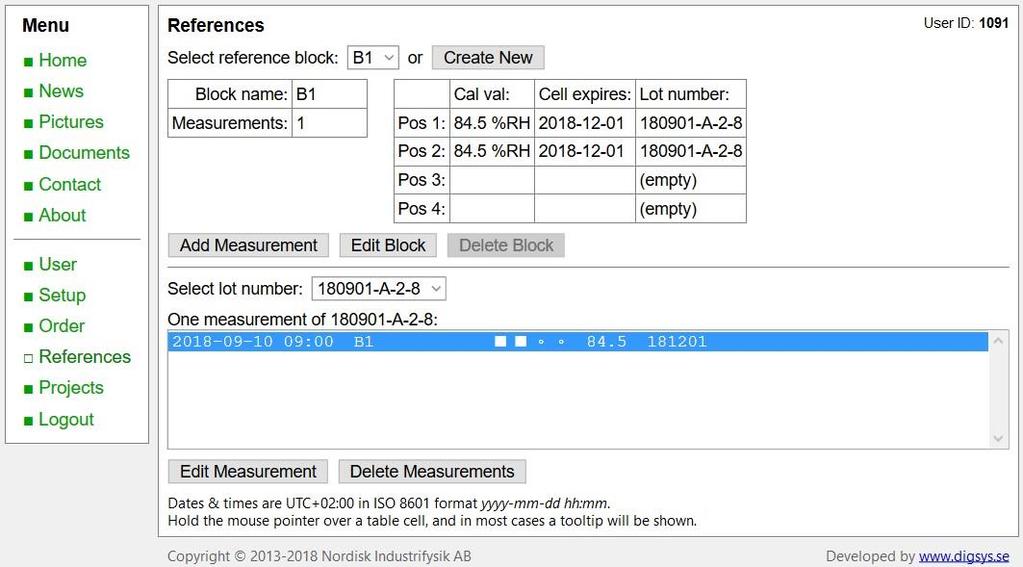
Task: Open the reference block dropdown B1
Action: point(373,57)
